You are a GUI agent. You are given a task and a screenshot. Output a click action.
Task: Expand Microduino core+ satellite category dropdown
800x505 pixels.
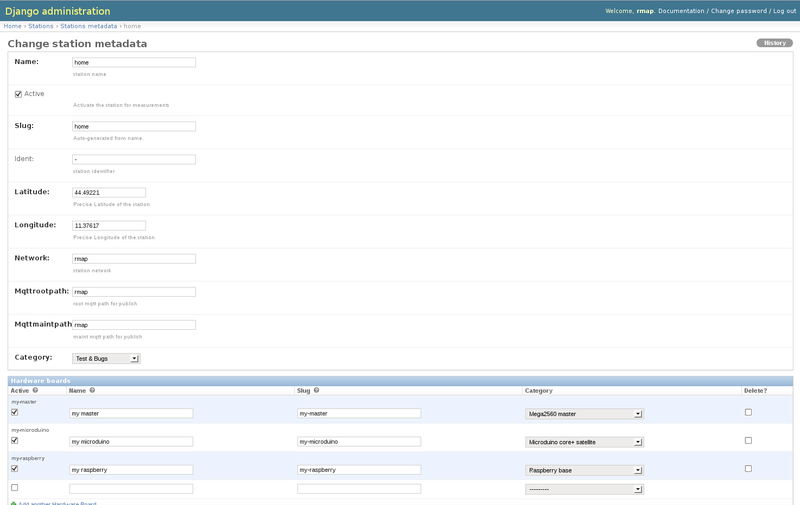tap(583, 441)
